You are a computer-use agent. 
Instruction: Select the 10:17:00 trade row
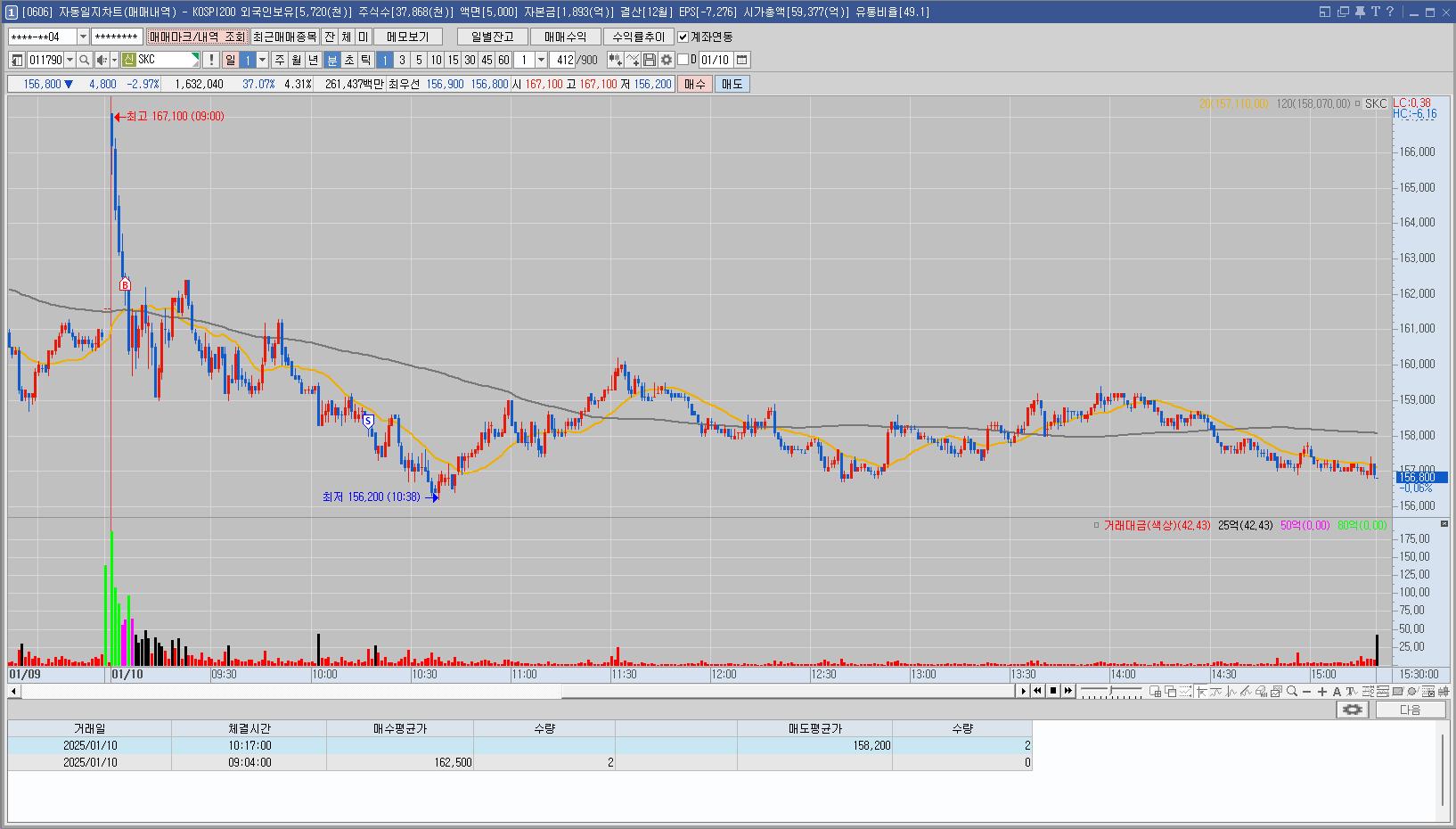coord(519,745)
